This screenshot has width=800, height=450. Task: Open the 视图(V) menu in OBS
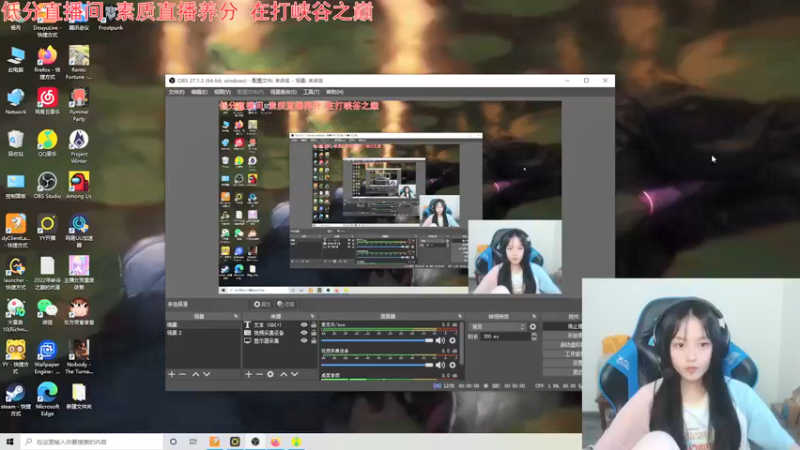222,92
